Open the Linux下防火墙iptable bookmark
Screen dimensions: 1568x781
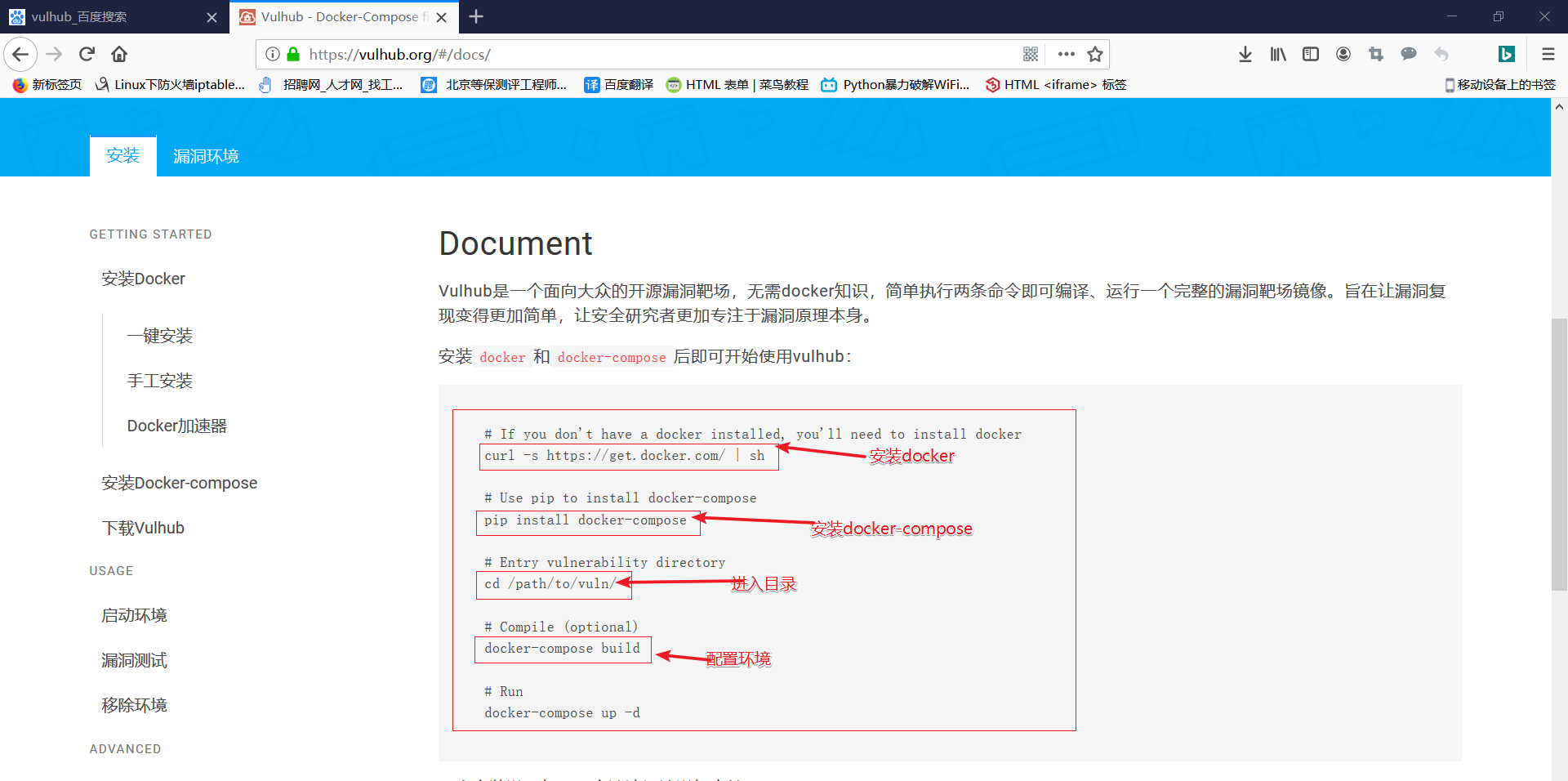[171, 85]
